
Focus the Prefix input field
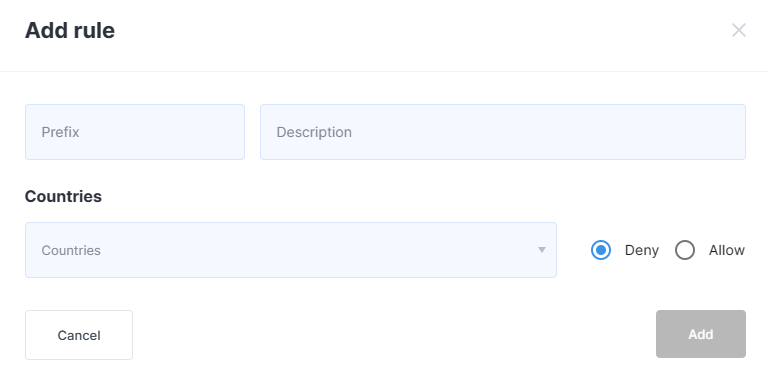[135, 132]
